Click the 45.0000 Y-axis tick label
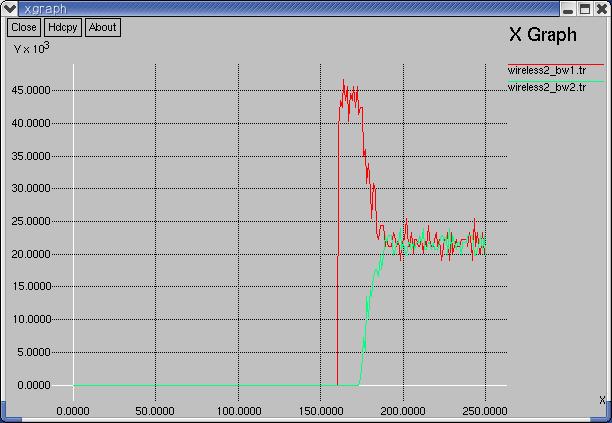This screenshot has width=612, height=423. point(31,91)
